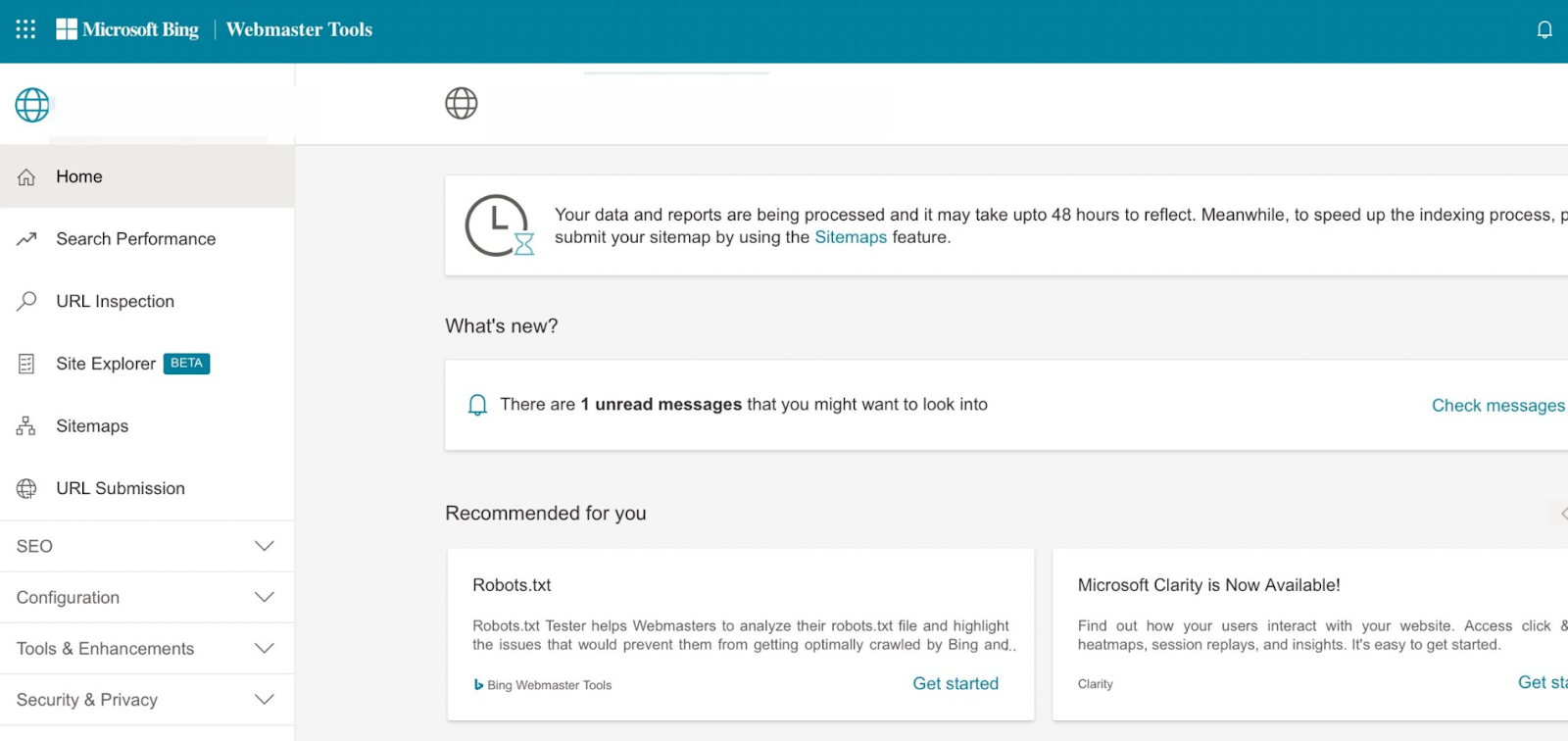Image resolution: width=1568 pixels, height=741 pixels.
Task: Click Check messages link
Action: point(1497,406)
